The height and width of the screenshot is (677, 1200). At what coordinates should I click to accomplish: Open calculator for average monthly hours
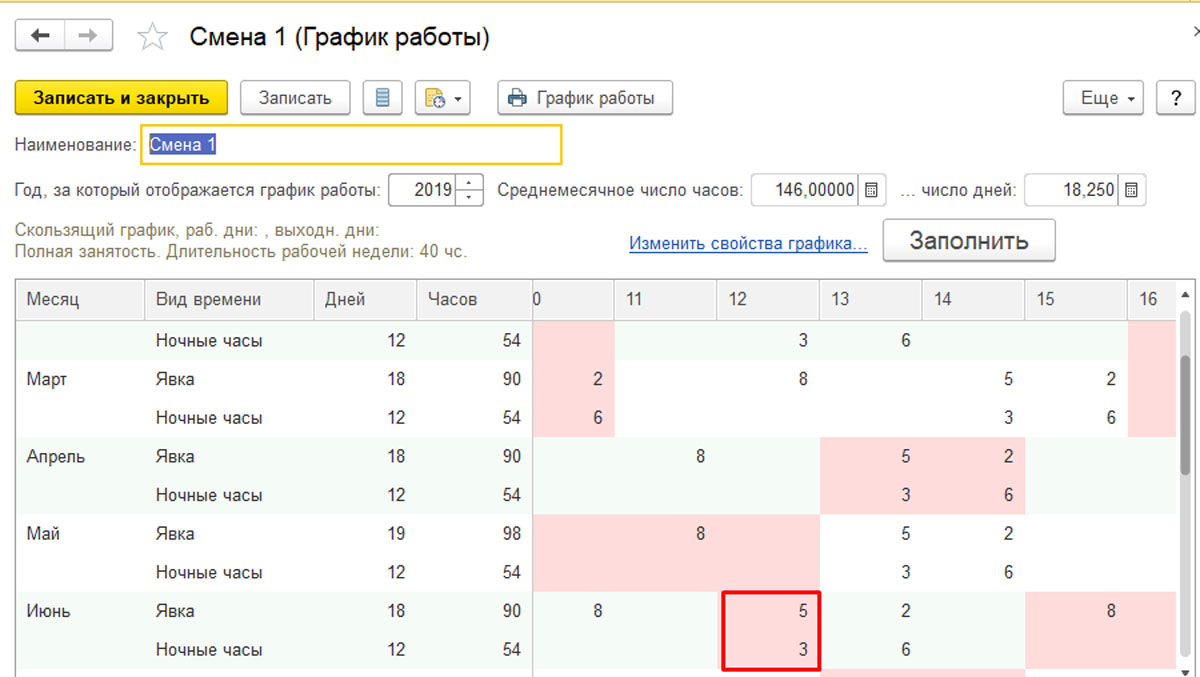coord(871,190)
